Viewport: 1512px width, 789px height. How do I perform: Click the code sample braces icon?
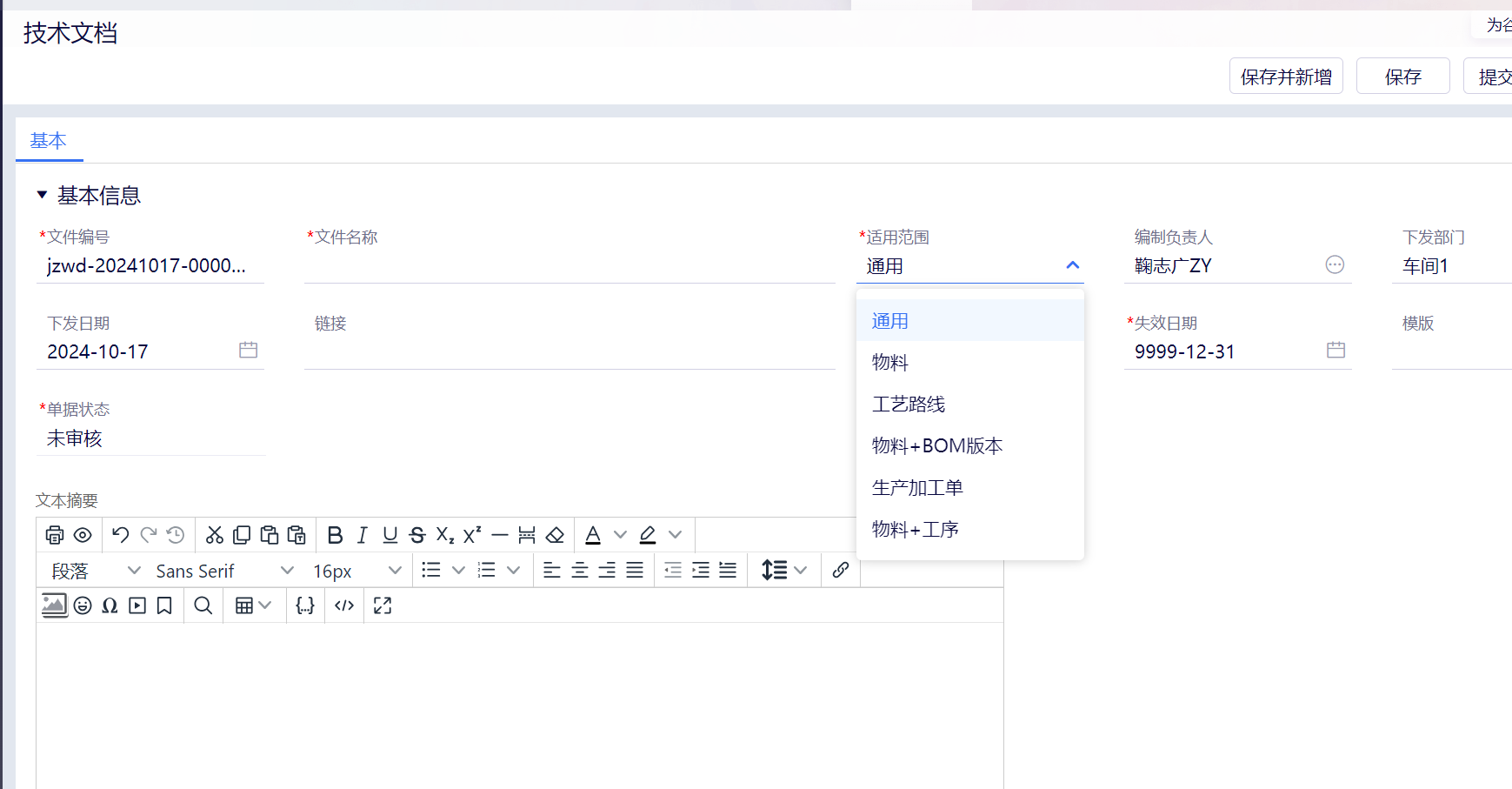pos(305,605)
